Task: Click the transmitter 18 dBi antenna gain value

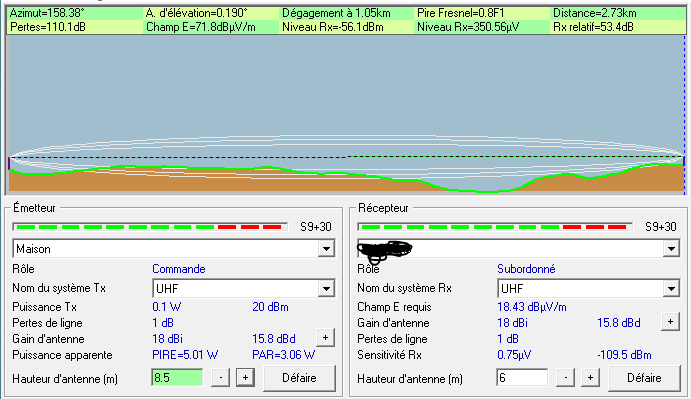Action: [167, 339]
